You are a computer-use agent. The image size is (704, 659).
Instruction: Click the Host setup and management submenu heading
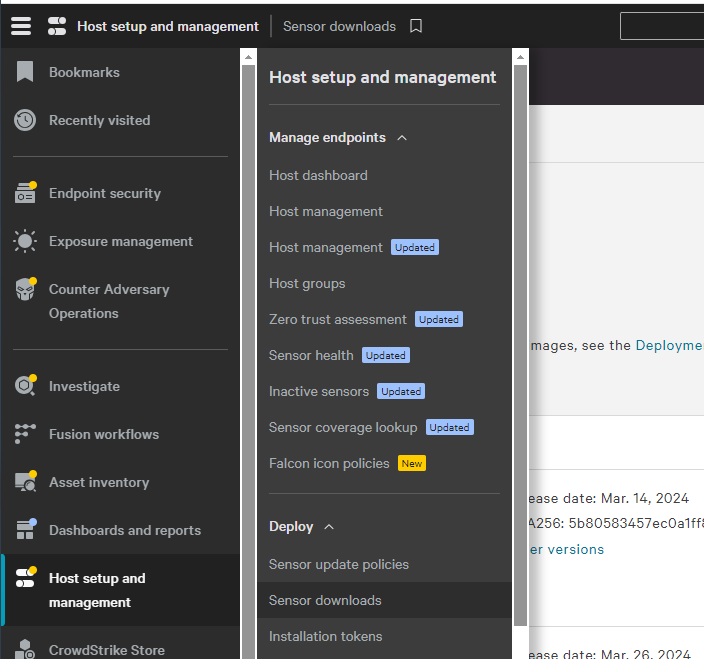tap(383, 77)
